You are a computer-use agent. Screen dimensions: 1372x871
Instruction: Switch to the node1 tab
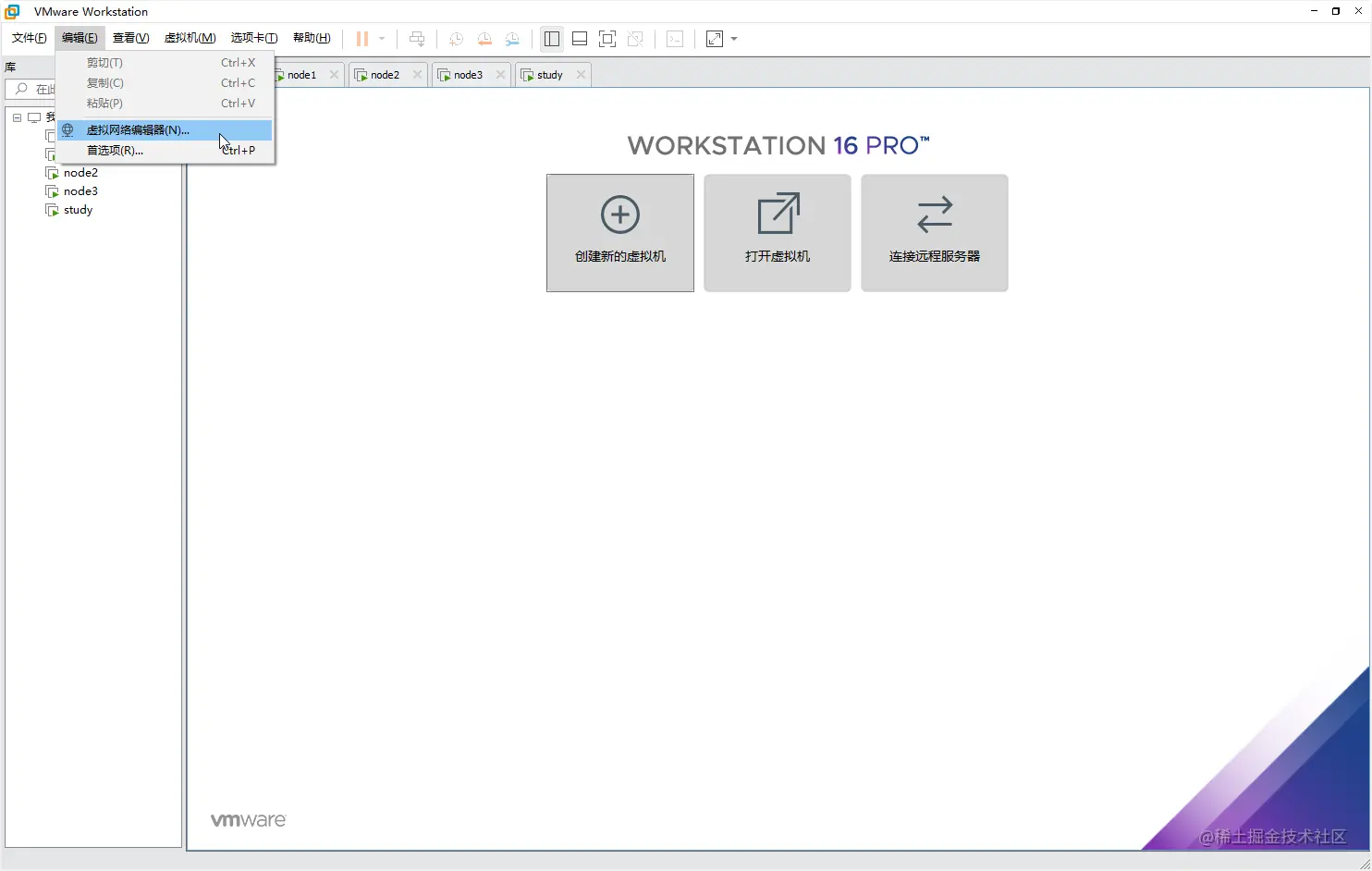301,75
